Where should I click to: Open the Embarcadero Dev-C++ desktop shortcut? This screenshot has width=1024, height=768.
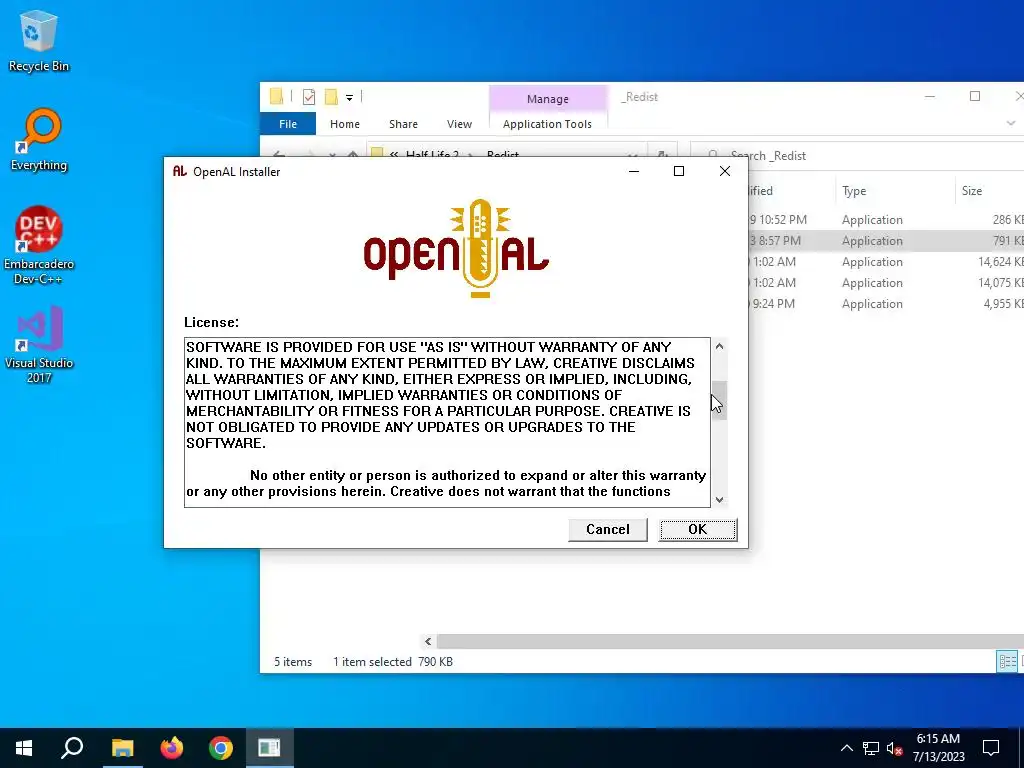39,246
